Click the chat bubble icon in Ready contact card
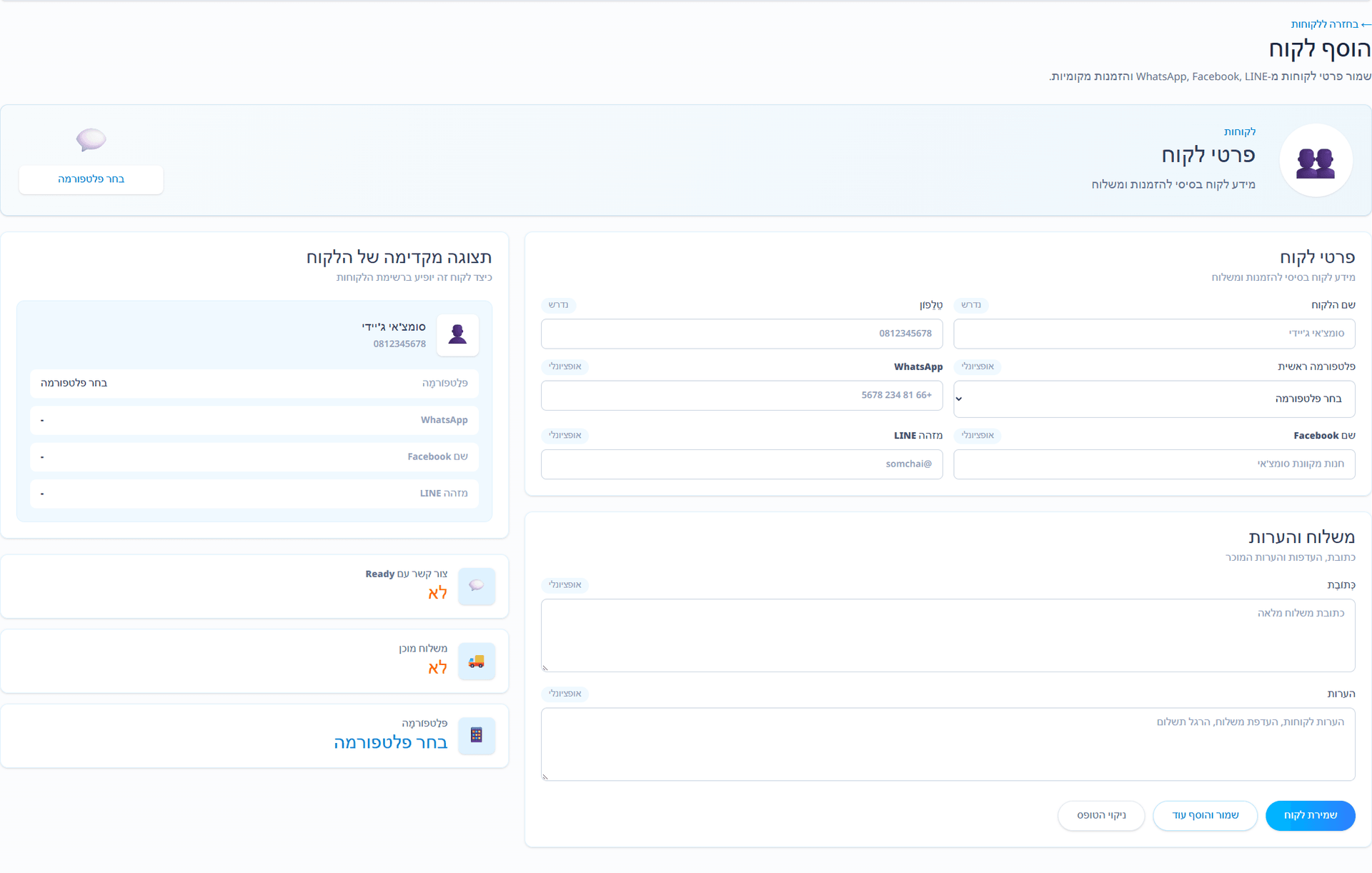The image size is (1372, 873). (477, 586)
